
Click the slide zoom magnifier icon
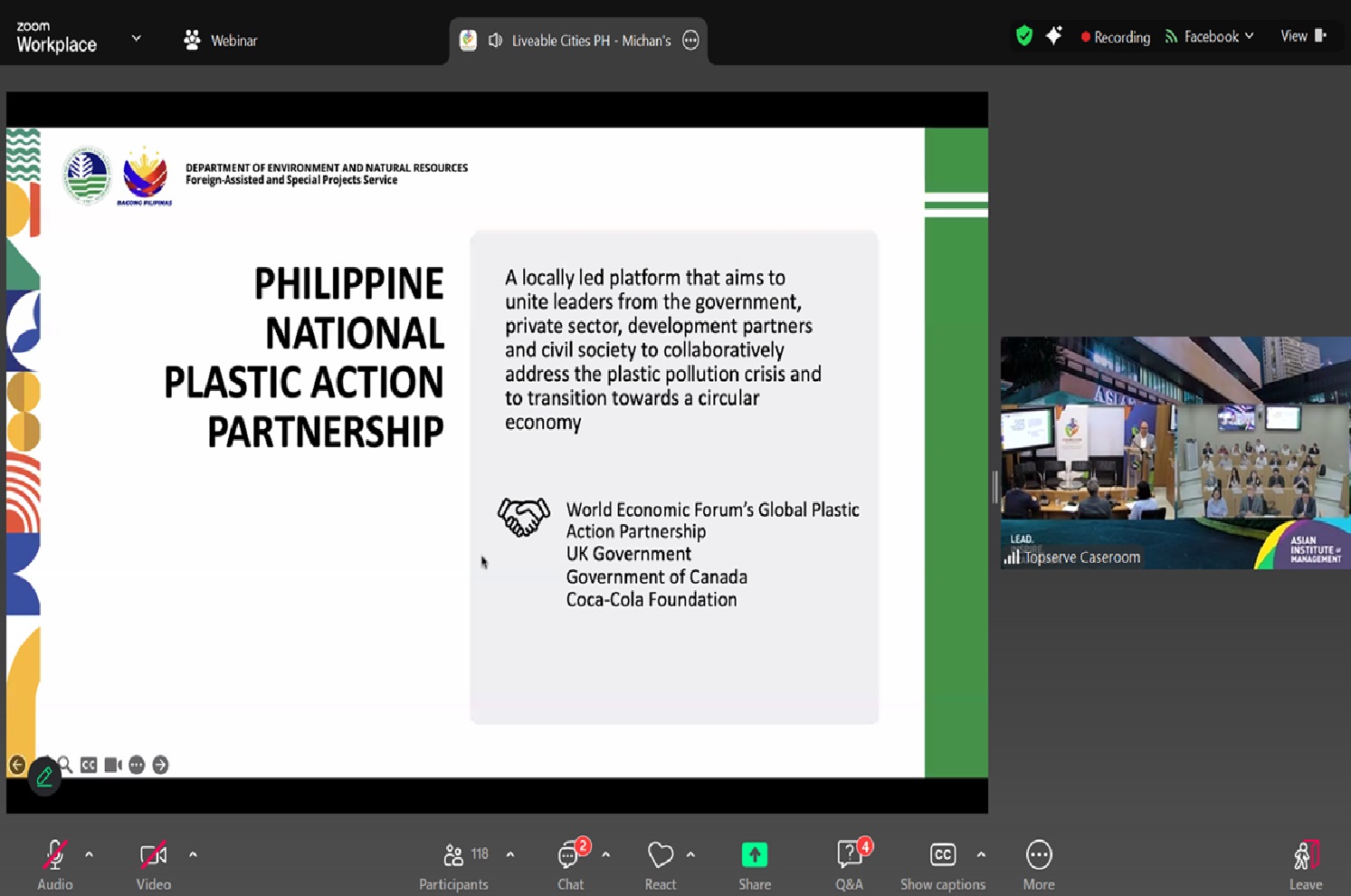65,766
